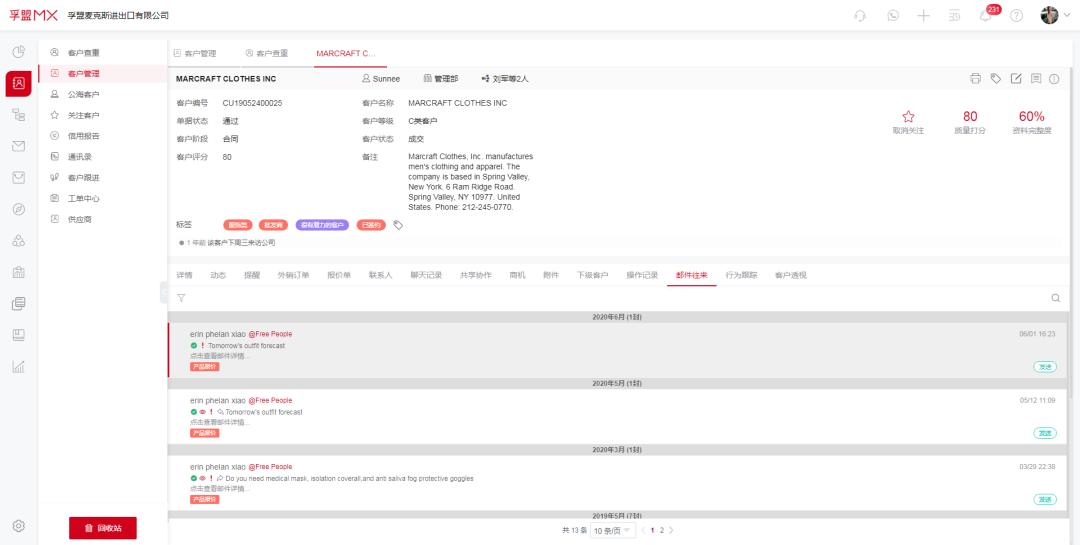Screen dimensions: 1080x545
Task: Open the 动态 tab
Action: click(x=218, y=275)
